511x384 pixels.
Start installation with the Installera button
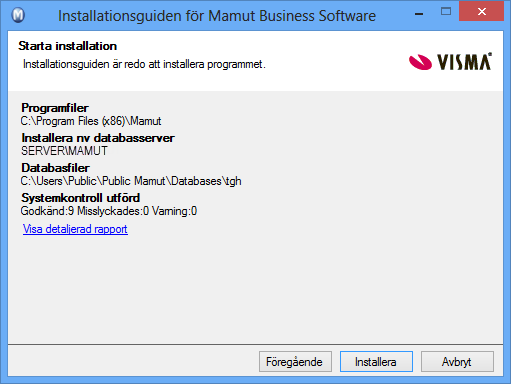pos(376,362)
